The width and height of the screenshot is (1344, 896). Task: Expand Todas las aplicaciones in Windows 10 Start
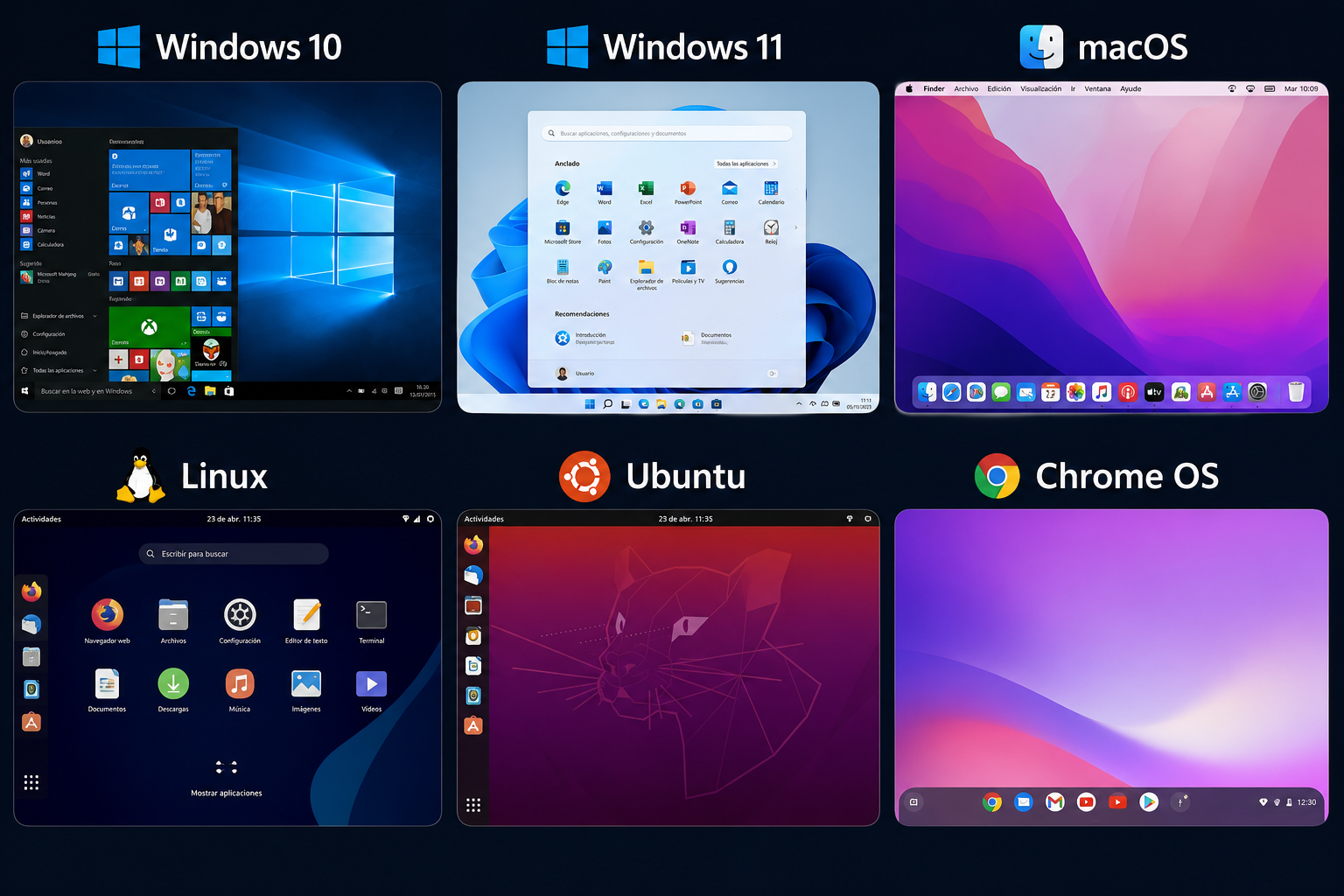pos(94,370)
